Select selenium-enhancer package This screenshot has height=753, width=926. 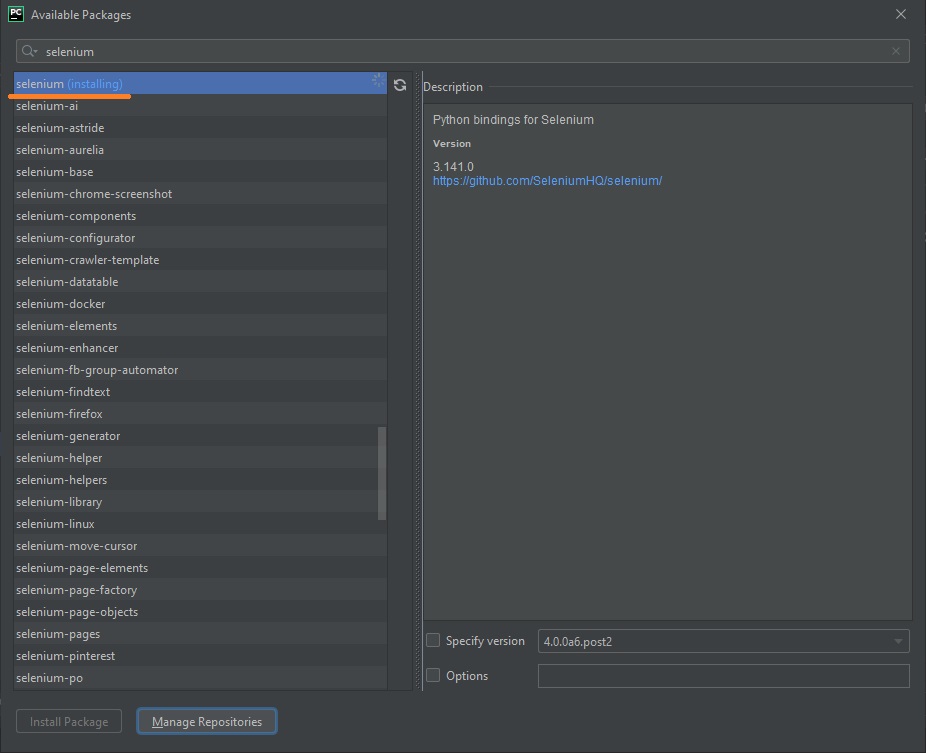[200, 348]
